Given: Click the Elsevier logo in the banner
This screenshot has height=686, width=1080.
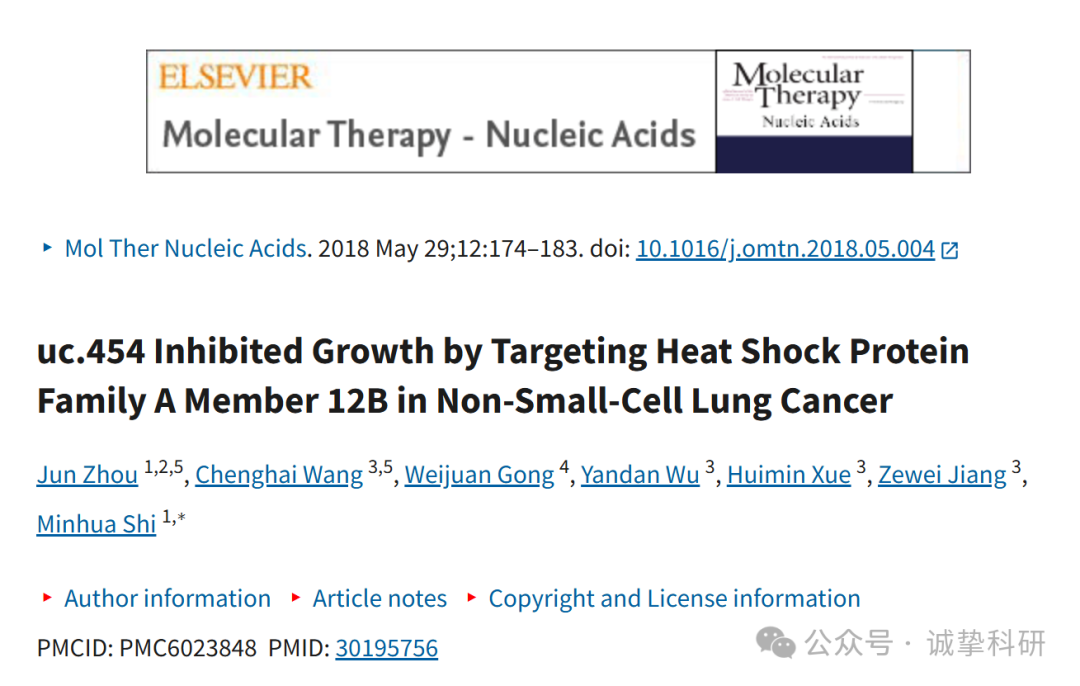Looking at the screenshot, I should coord(235,76).
